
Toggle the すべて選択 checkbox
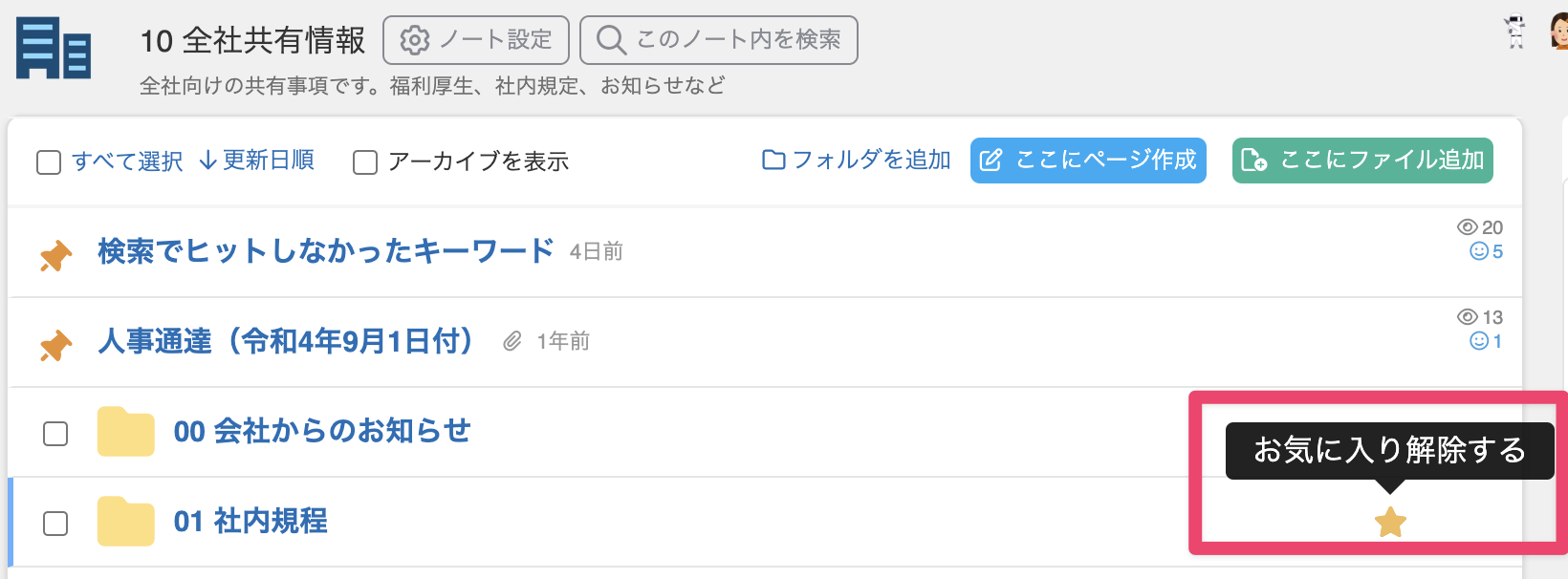click(49, 162)
